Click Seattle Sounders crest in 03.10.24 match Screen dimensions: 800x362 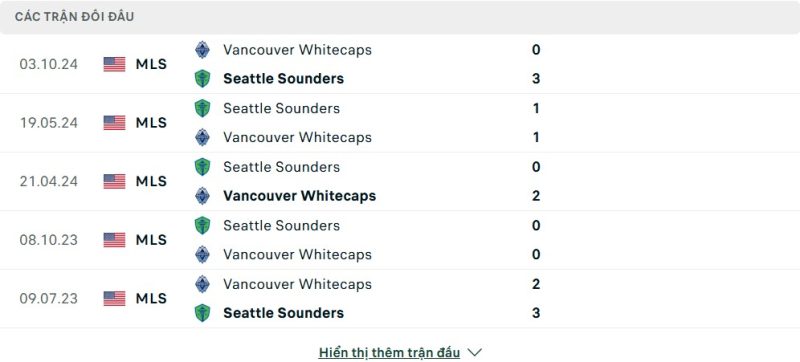tap(203, 79)
